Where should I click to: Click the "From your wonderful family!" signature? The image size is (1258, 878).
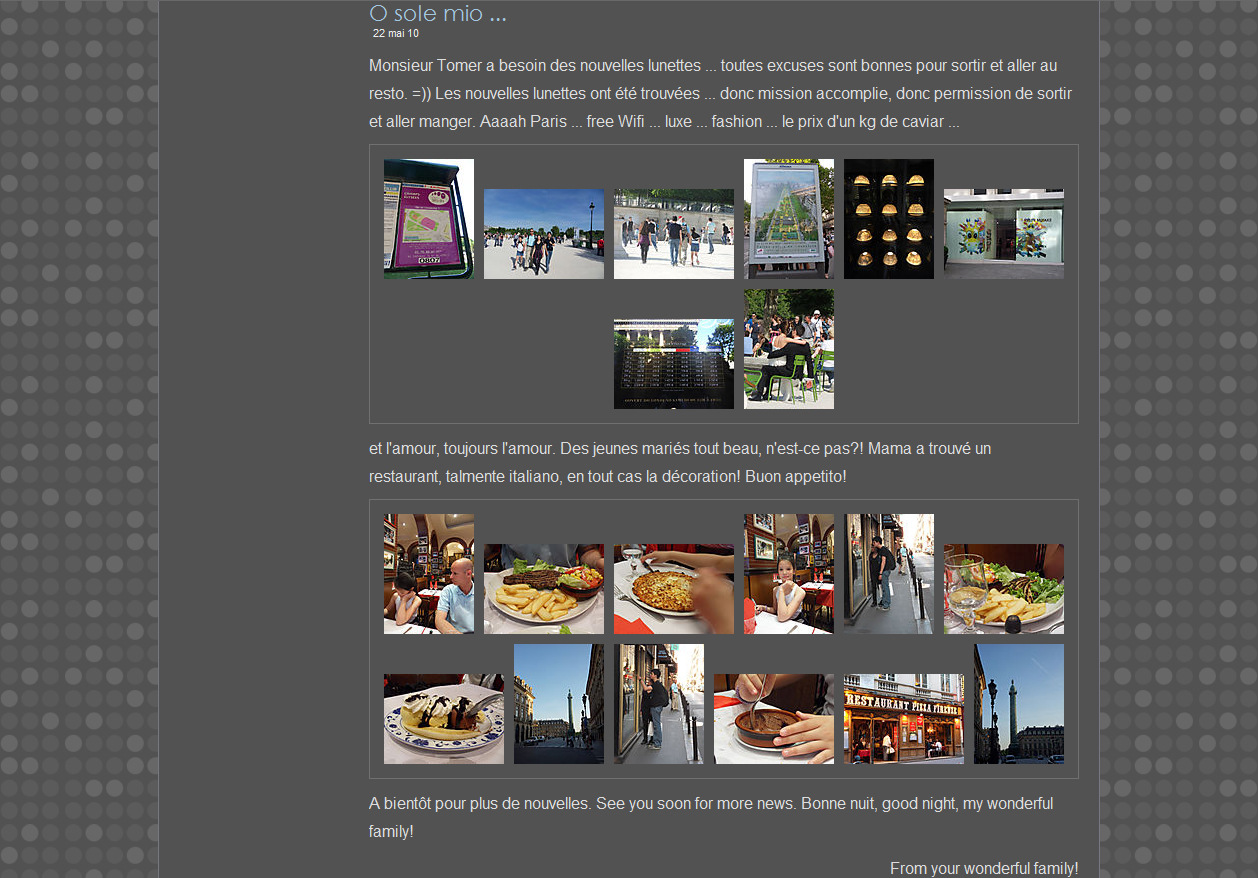pyautogui.click(x=983, y=868)
